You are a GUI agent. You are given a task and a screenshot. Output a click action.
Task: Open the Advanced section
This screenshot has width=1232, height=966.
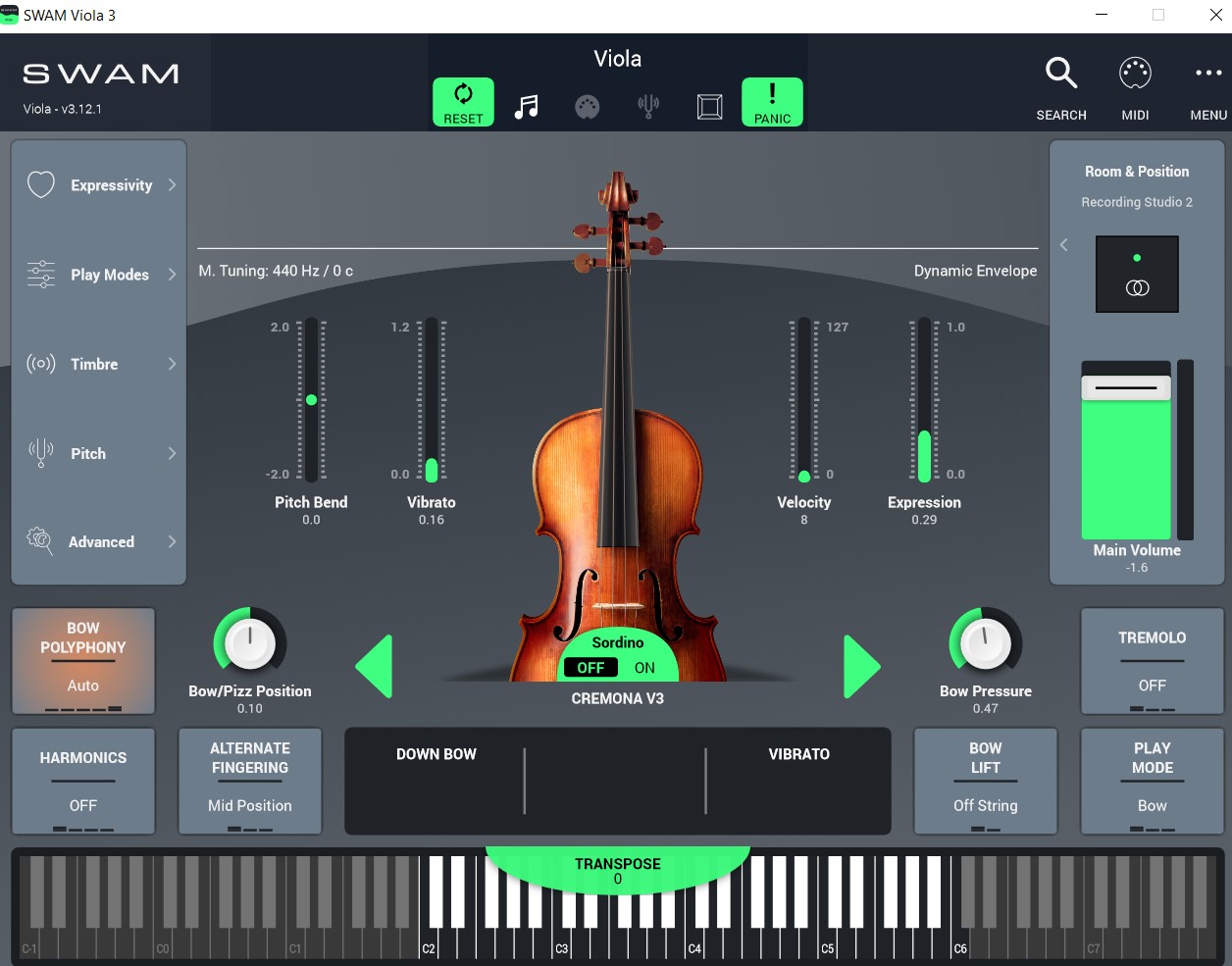tap(99, 541)
